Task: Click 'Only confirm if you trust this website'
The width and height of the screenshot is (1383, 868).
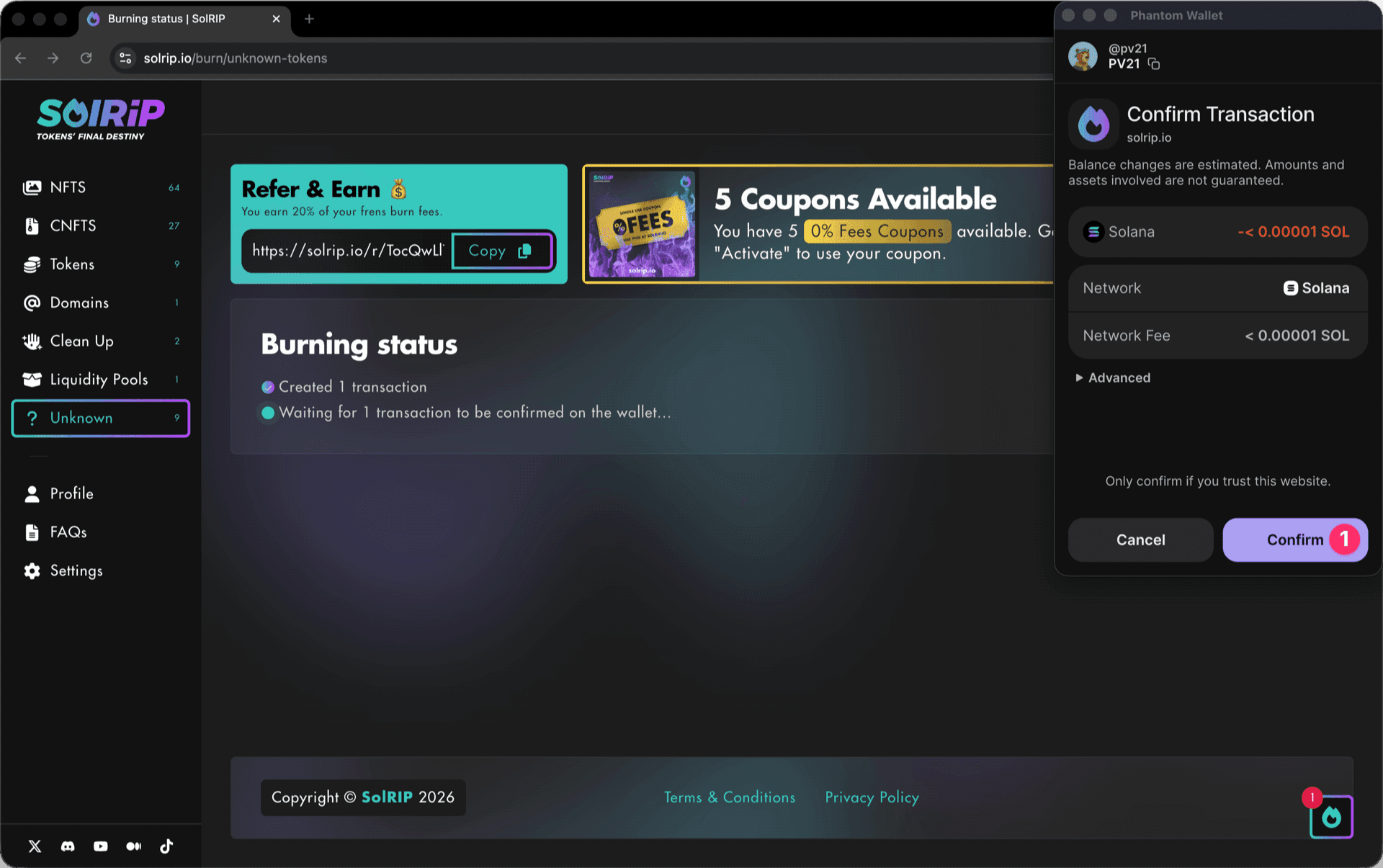Action: pyautogui.click(x=1218, y=481)
